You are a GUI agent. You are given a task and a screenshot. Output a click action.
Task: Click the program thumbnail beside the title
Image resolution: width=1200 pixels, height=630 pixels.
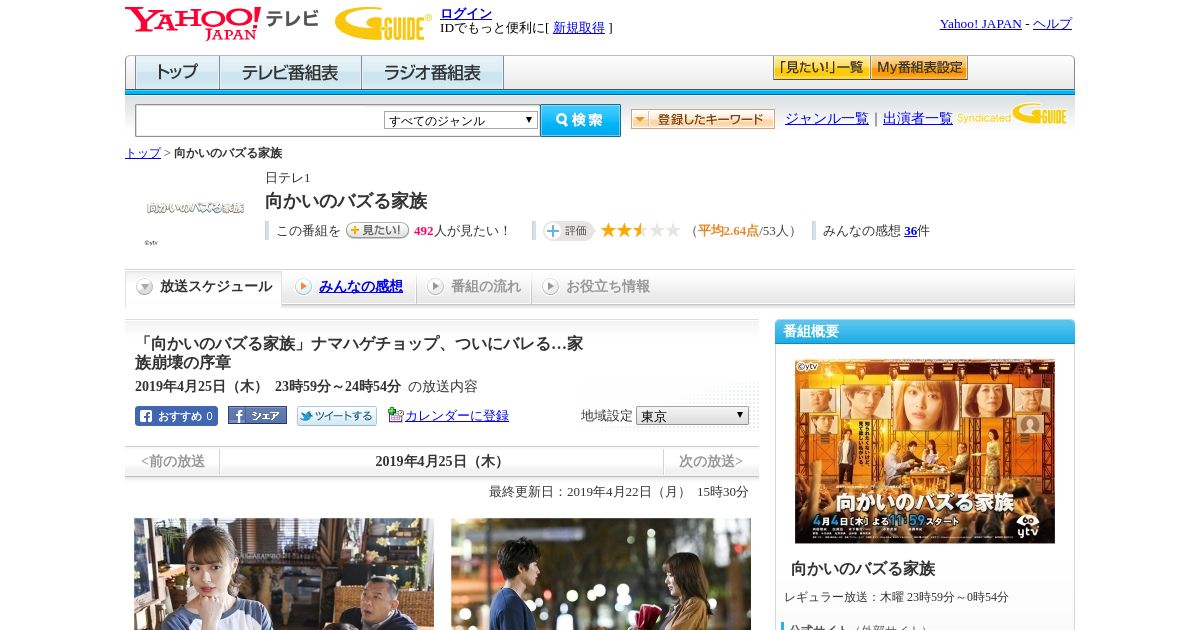coord(195,208)
